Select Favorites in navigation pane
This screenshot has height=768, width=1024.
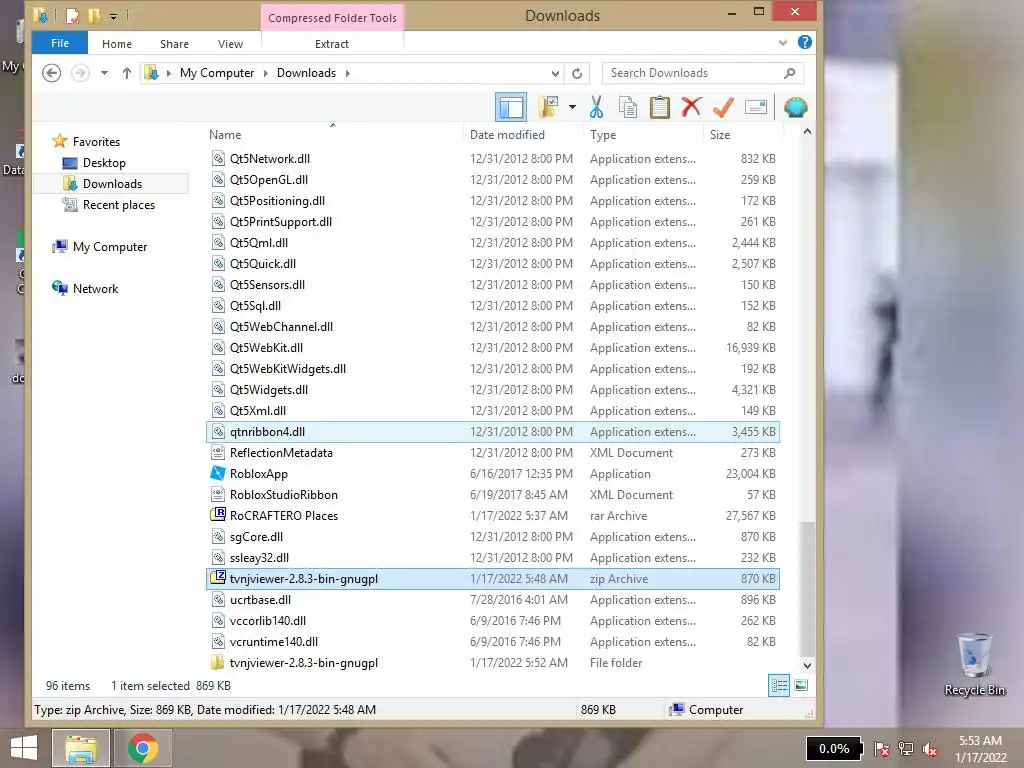(x=96, y=141)
